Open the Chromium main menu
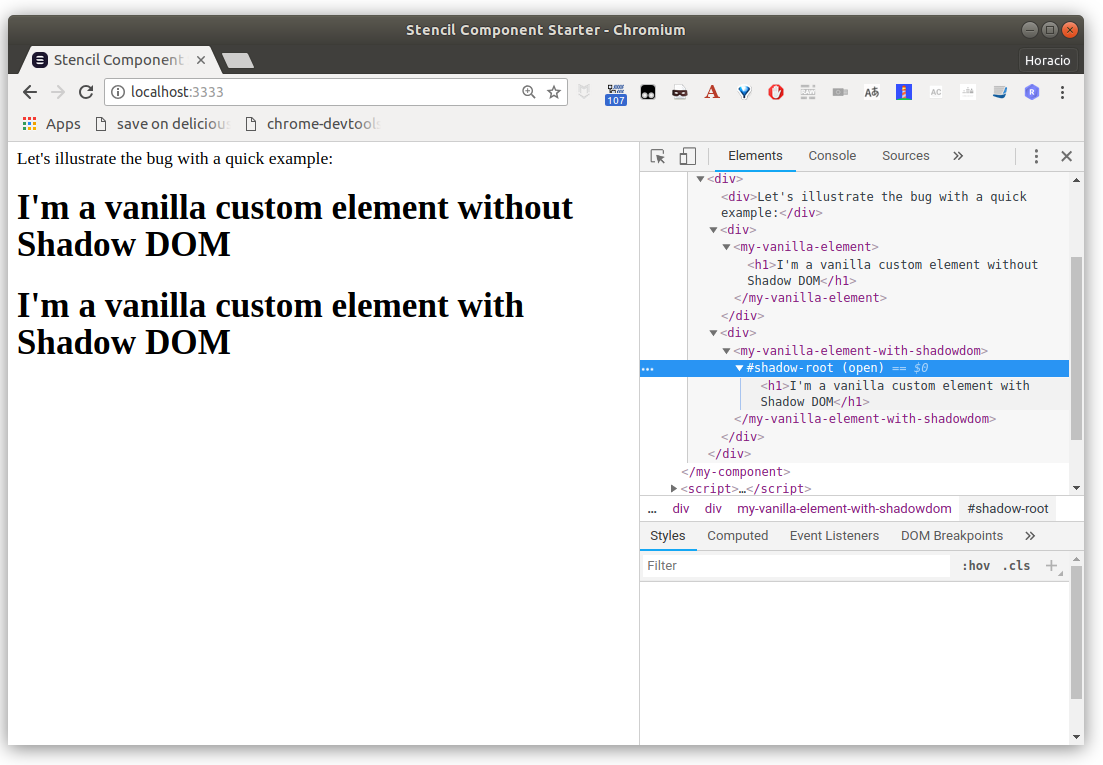Screen dimensions: 1103x765 1062,92
